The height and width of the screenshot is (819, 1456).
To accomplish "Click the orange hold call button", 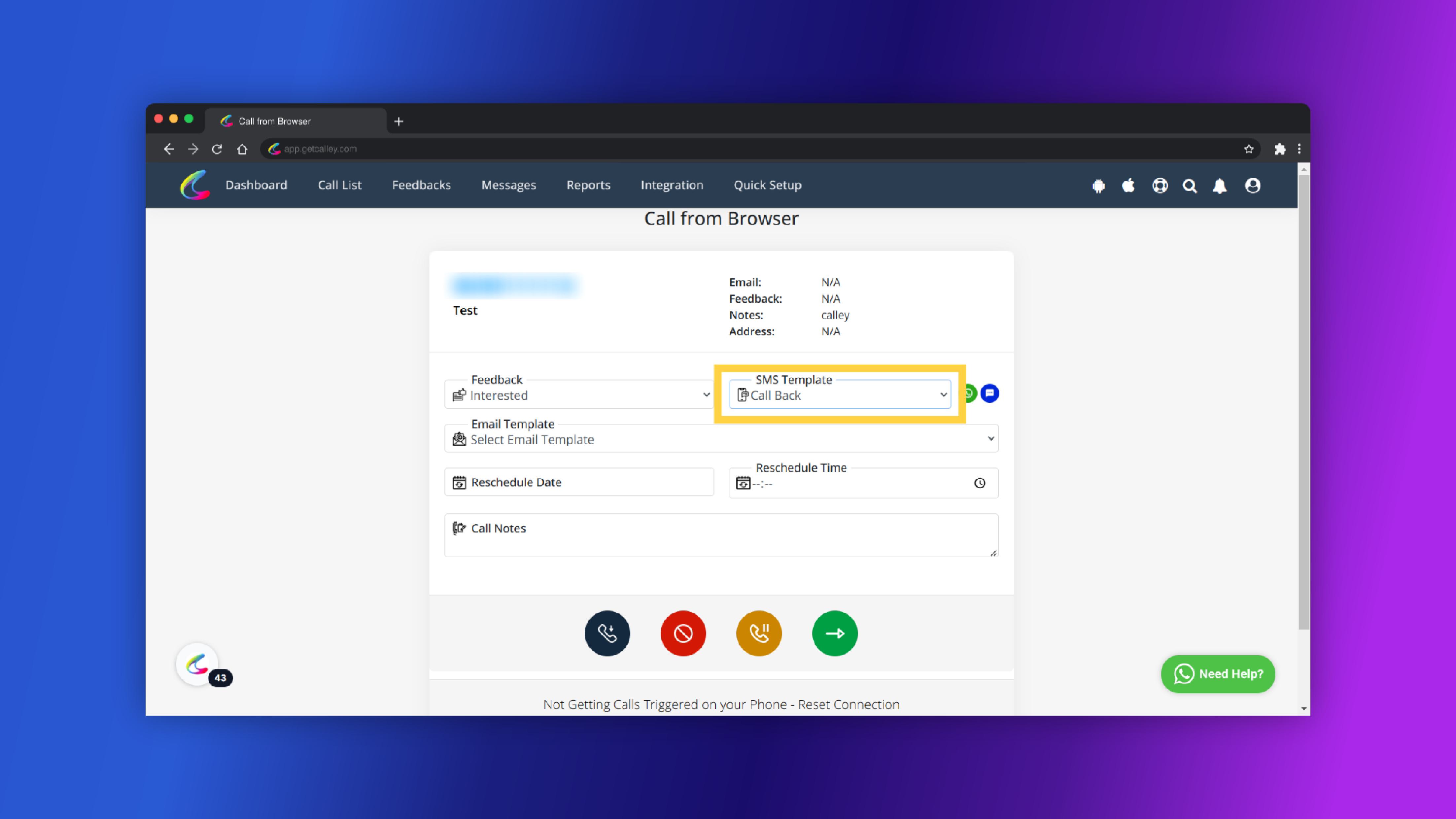I will [x=758, y=633].
